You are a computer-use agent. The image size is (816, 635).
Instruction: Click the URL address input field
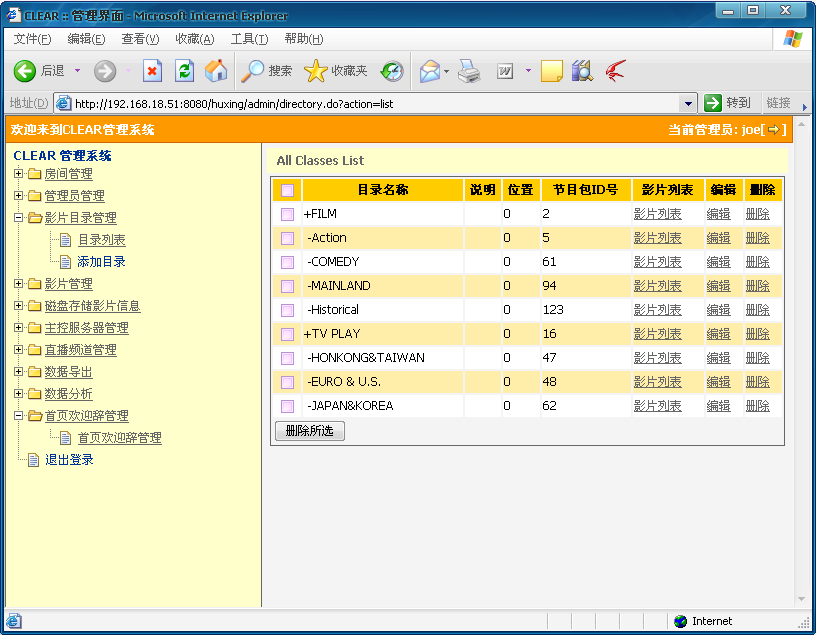point(376,104)
